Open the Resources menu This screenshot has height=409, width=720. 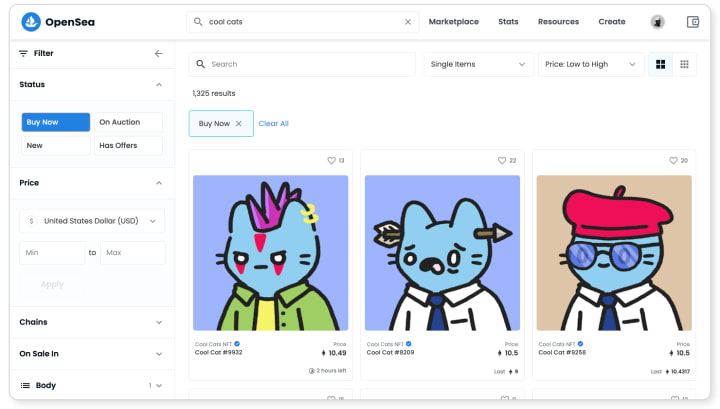click(x=558, y=22)
